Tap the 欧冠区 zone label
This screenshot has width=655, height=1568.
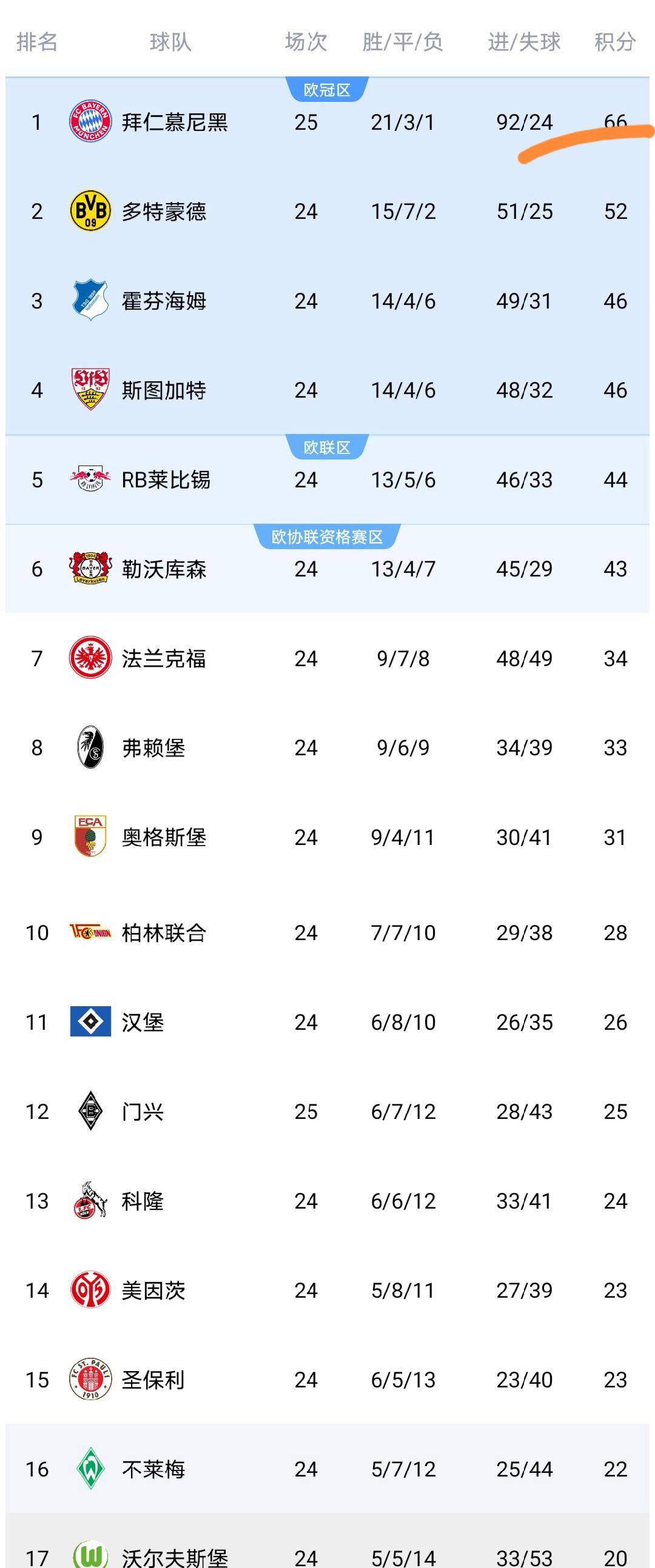click(x=327, y=90)
